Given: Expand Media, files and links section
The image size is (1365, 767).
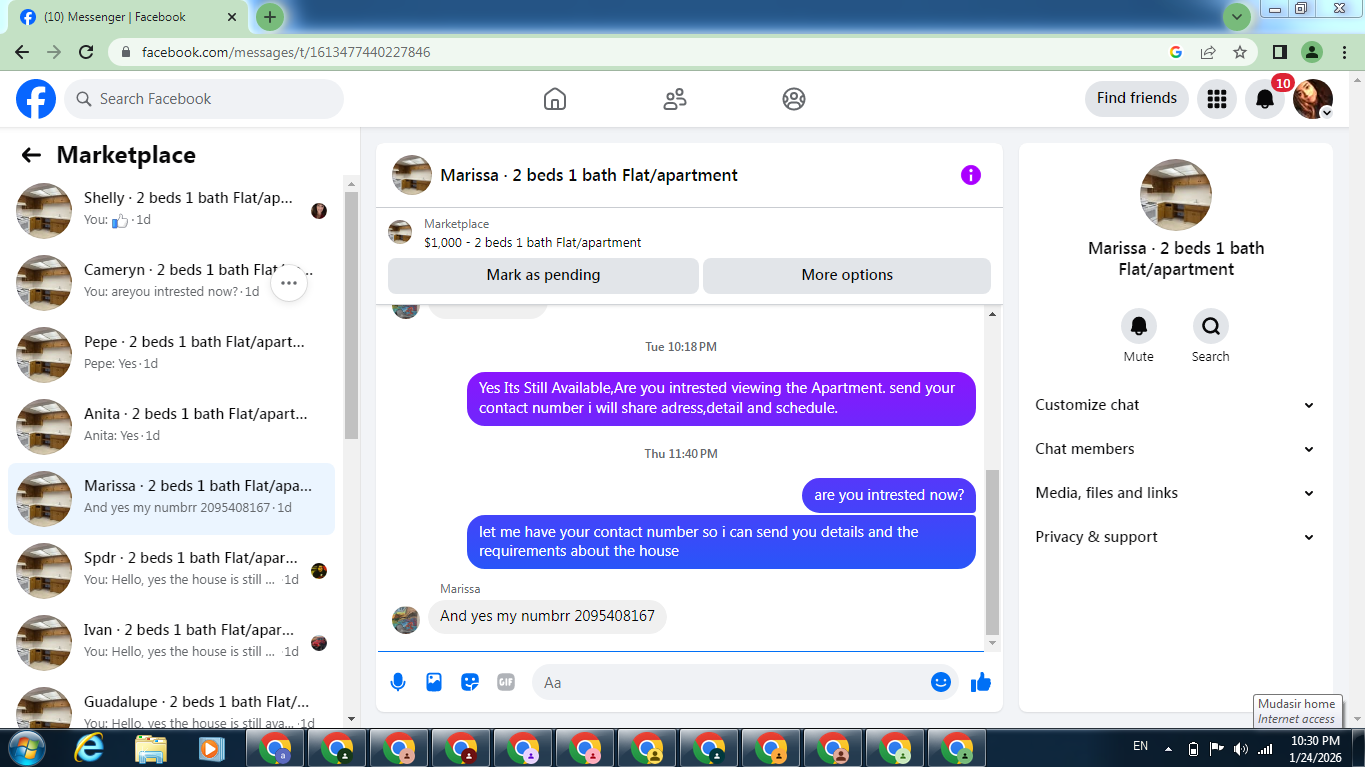Looking at the screenshot, I should click(1176, 493).
